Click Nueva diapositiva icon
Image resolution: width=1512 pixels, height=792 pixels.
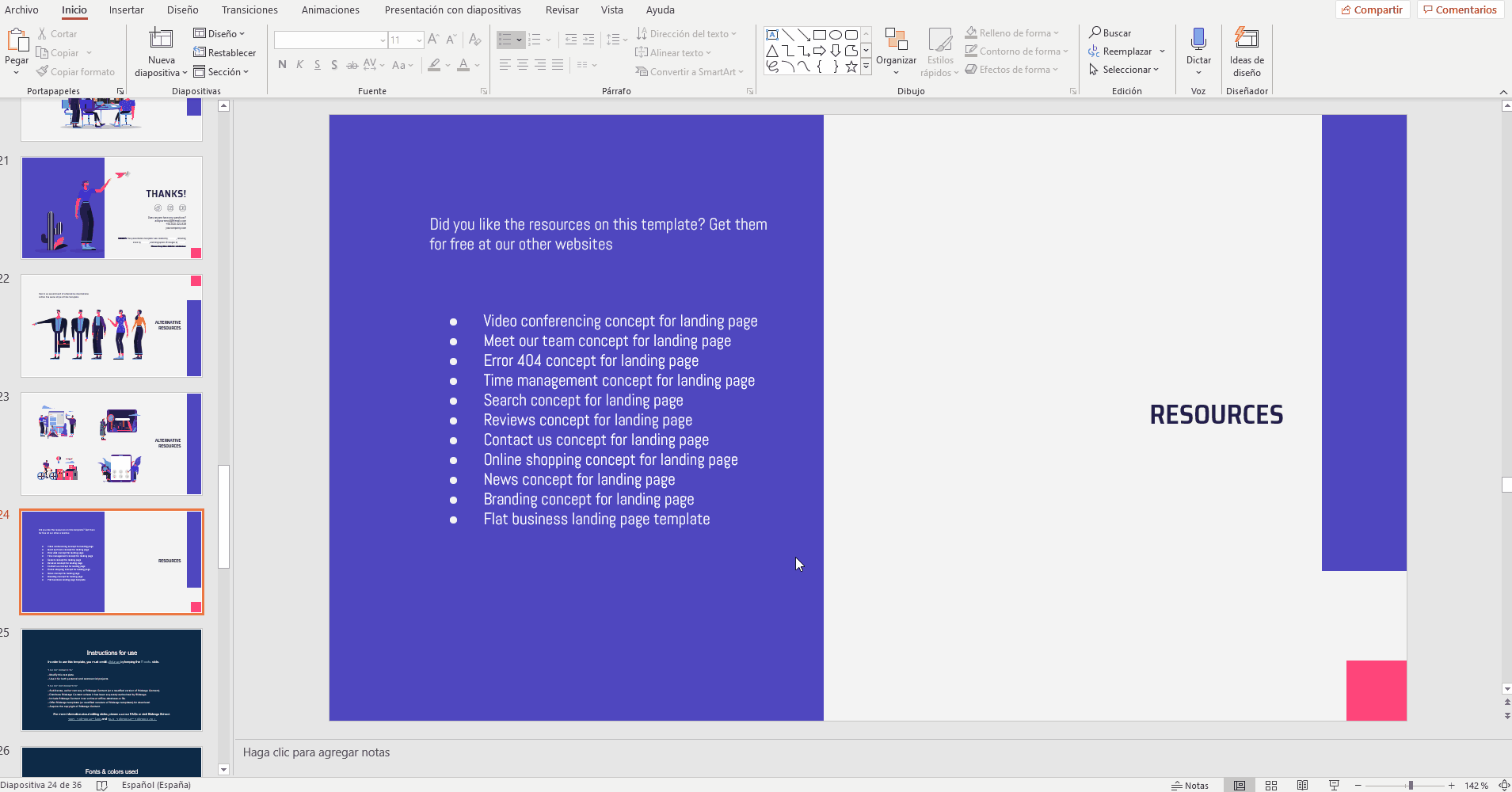point(161,39)
